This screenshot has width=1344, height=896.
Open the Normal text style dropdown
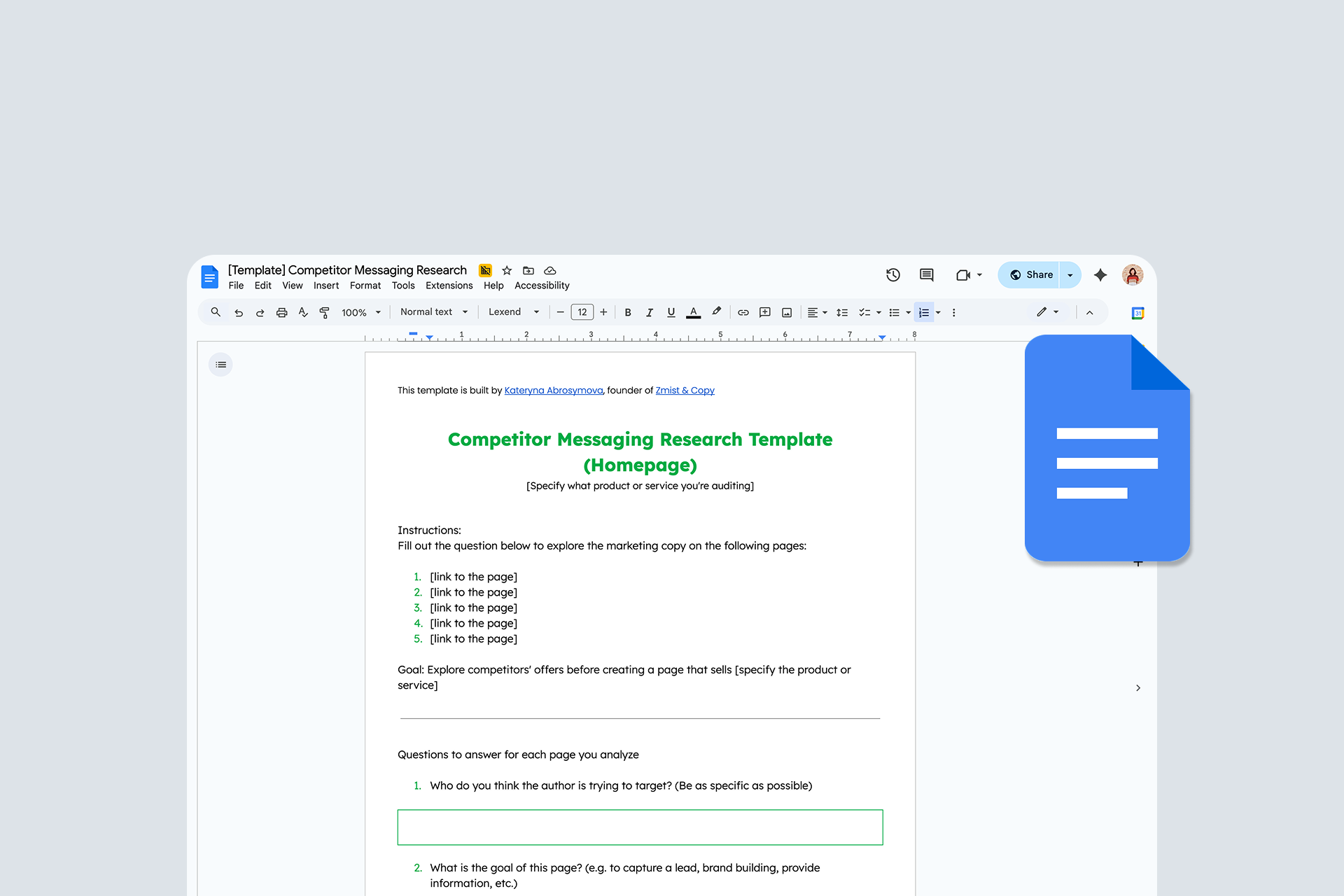coord(433,312)
